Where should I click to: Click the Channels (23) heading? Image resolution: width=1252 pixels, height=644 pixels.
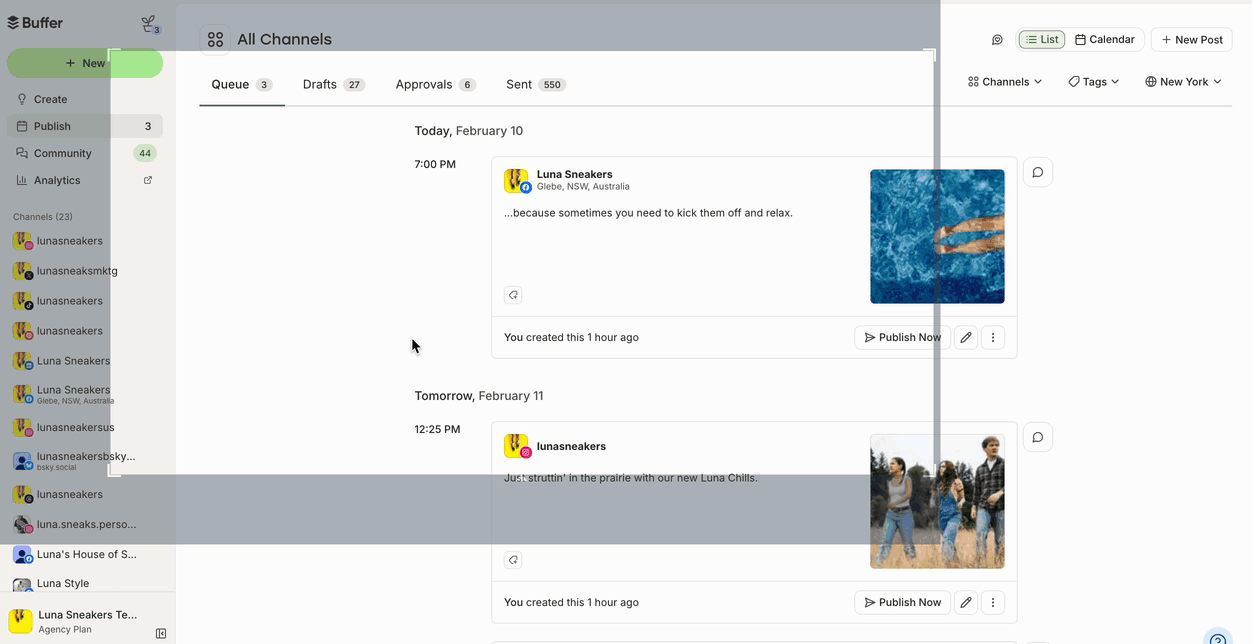point(43,217)
